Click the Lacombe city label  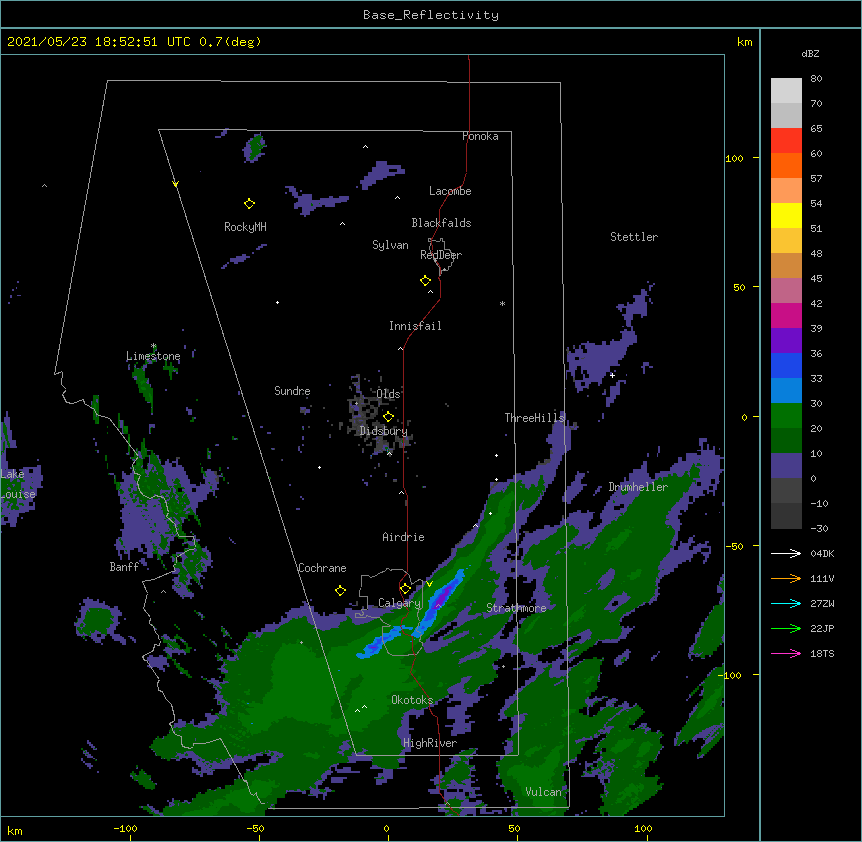tap(450, 191)
